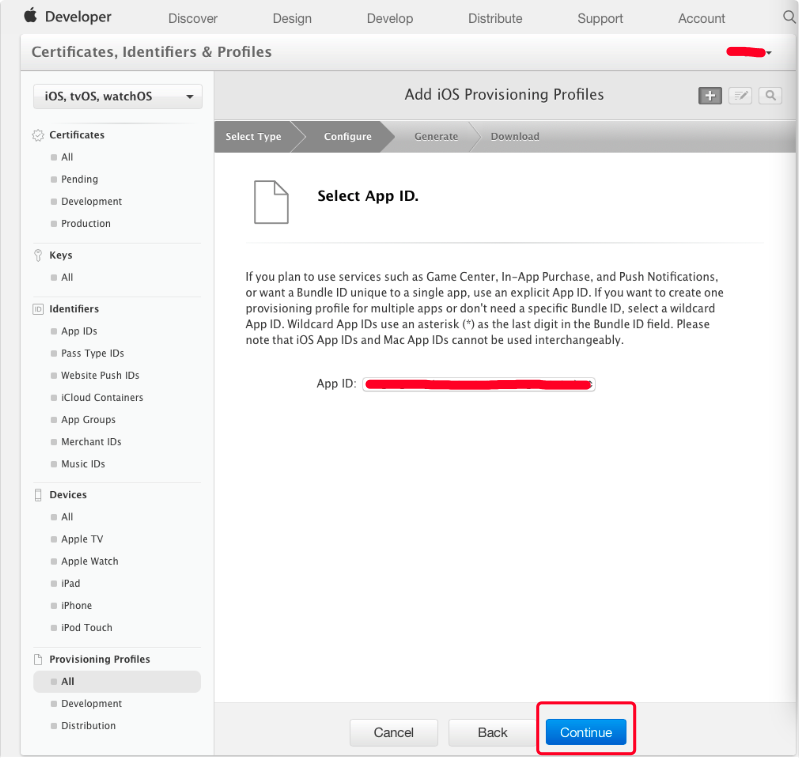Screen dimensions: 799x760
Task: Click the Developer home link
Action: (x=78, y=17)
